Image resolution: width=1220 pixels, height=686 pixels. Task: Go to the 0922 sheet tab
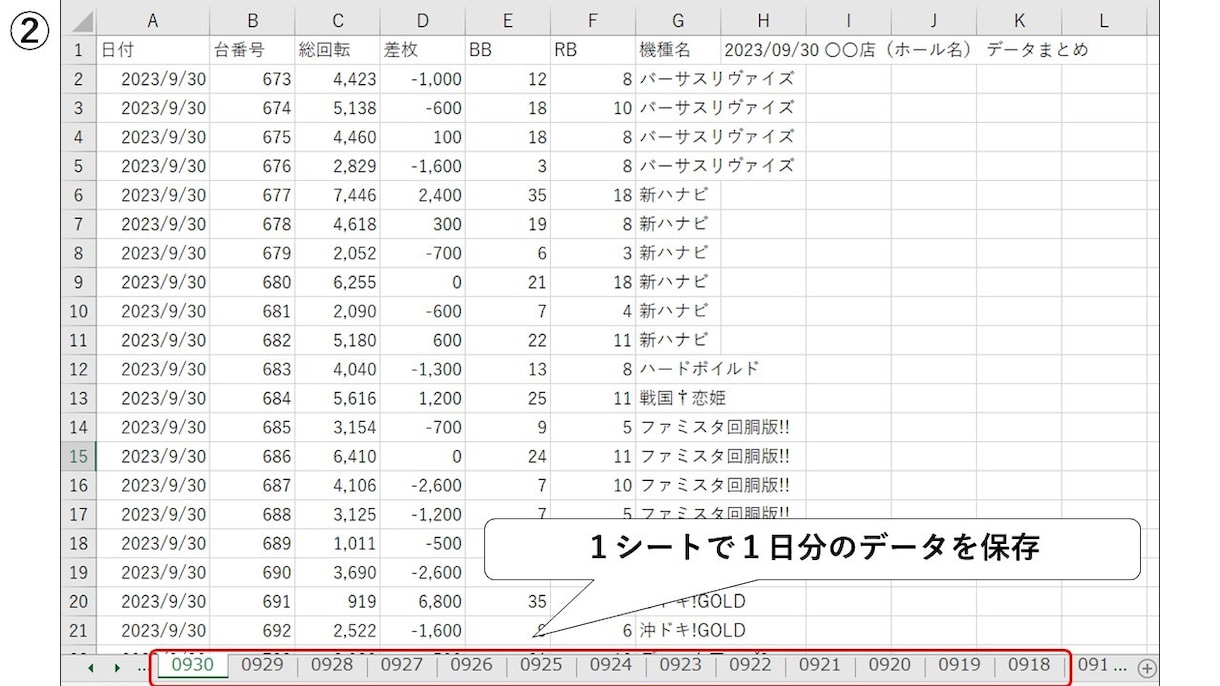[x=751, y=665]
